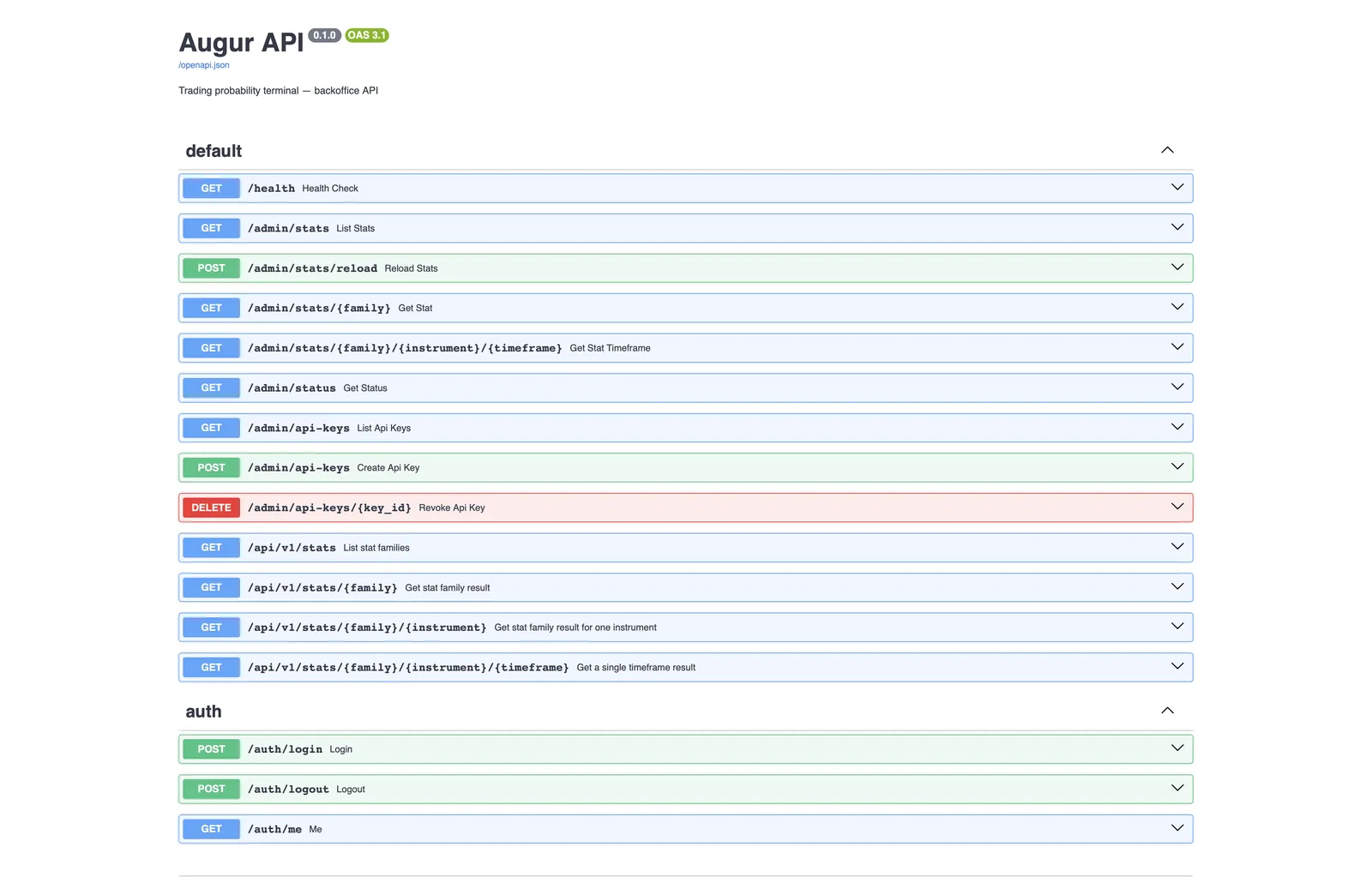Image resolution: width=1372 pixels, height=877 pixels.
Task: Expand the /auth/me row chevron
Action: coord(1177,827)
